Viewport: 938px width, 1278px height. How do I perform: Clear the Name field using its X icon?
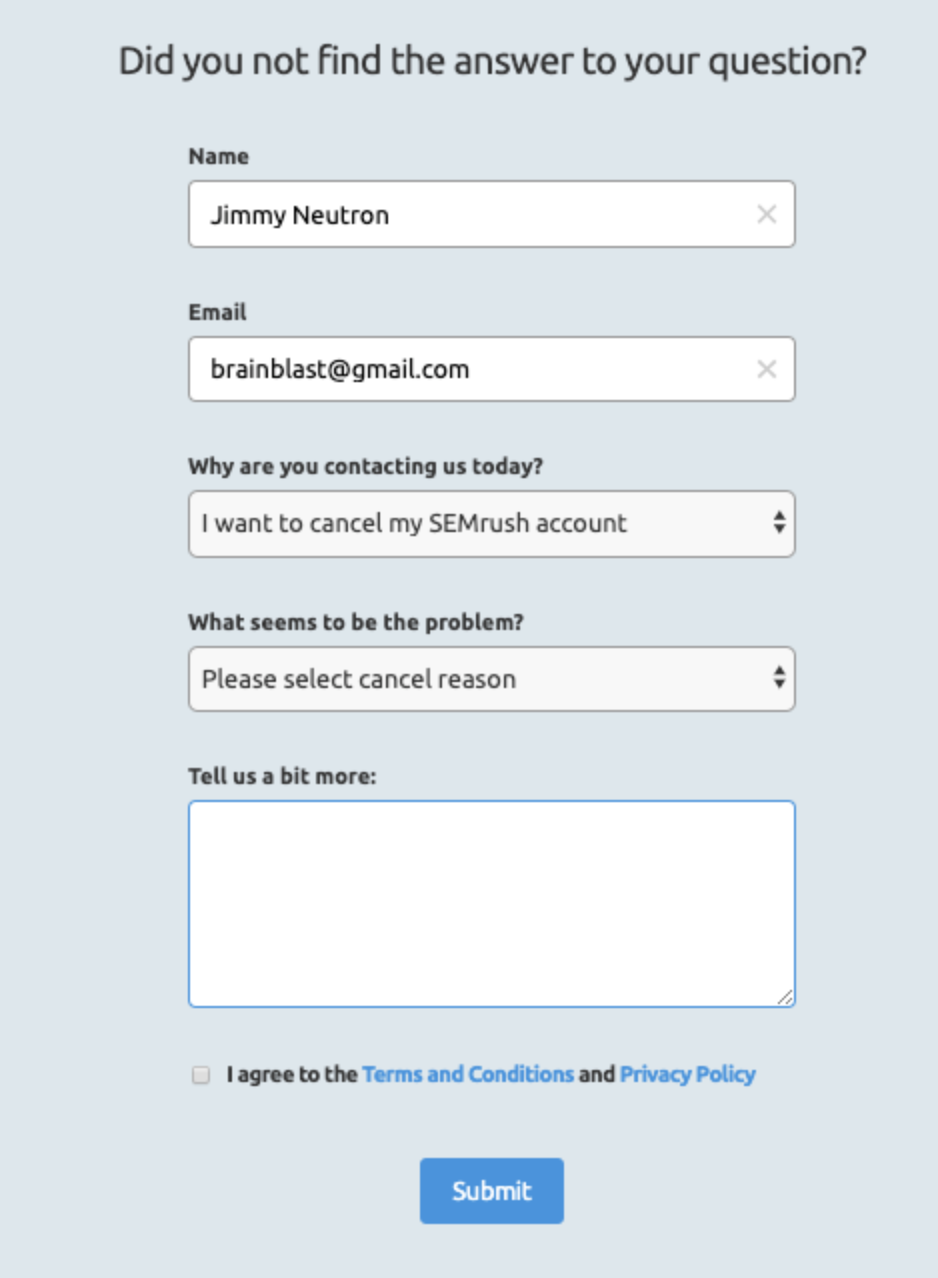tap(766, 214)
